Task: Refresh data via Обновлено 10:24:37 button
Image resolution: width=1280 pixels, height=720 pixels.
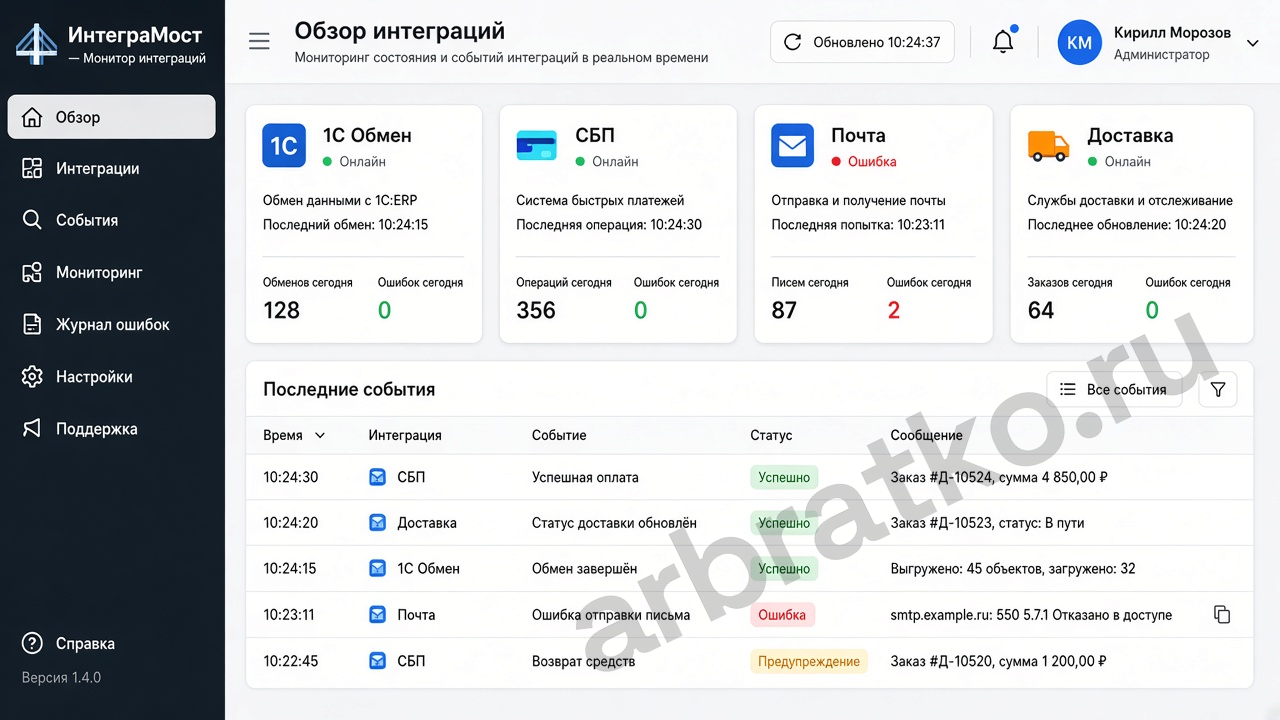Action: coord(862,42)
